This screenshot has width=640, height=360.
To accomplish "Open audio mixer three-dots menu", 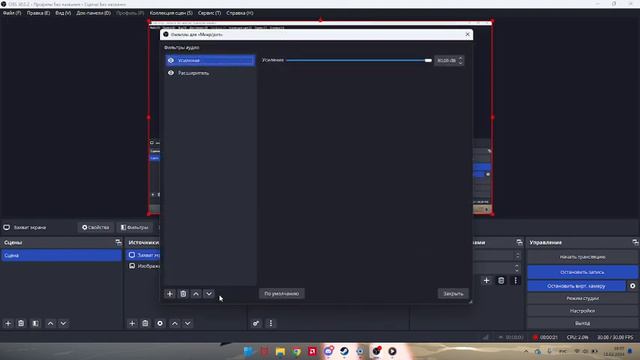I will (x=271, y=323).
